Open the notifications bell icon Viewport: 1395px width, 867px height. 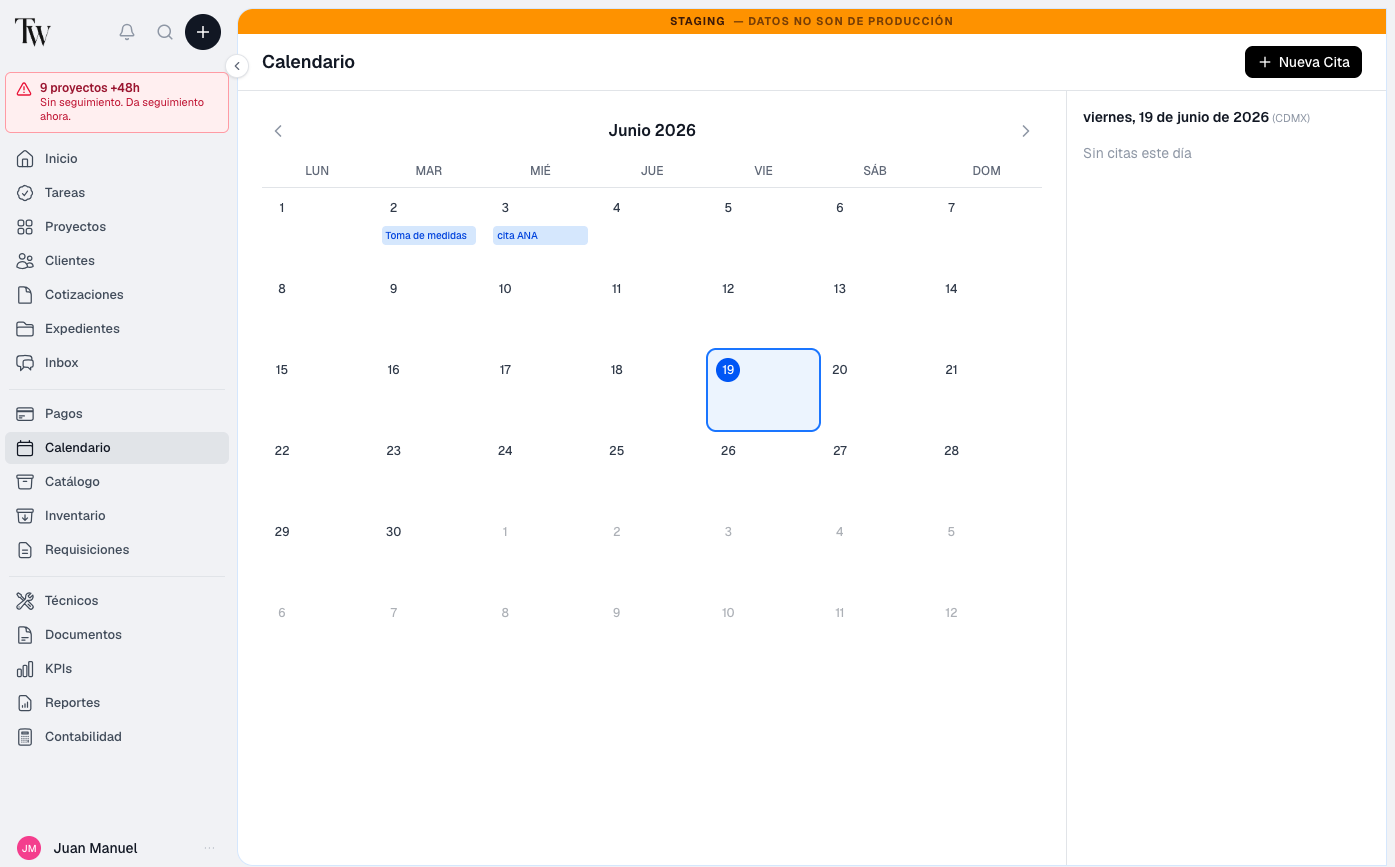pos(127,32)
